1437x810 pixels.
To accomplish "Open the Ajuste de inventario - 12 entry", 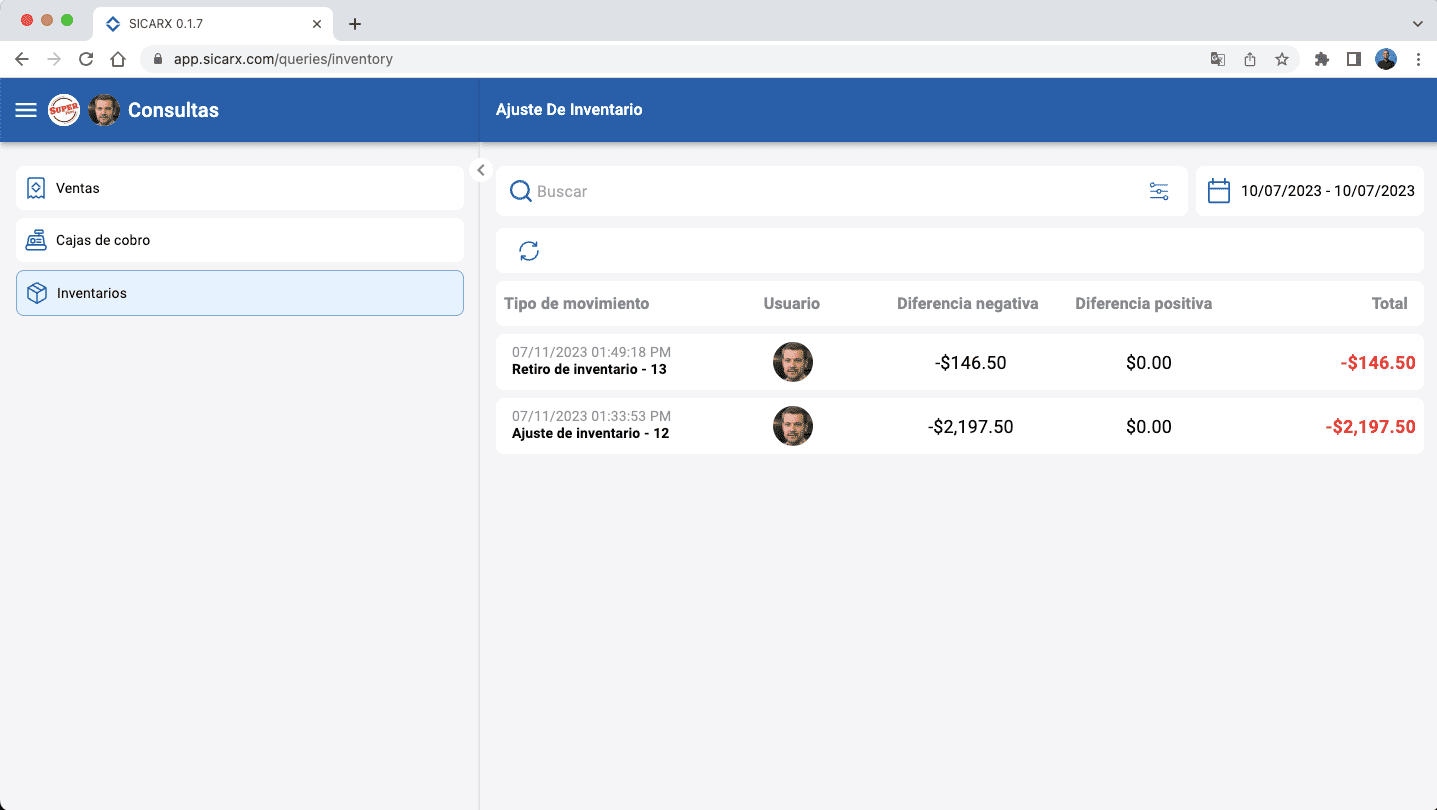I will [x=590, y=433].
